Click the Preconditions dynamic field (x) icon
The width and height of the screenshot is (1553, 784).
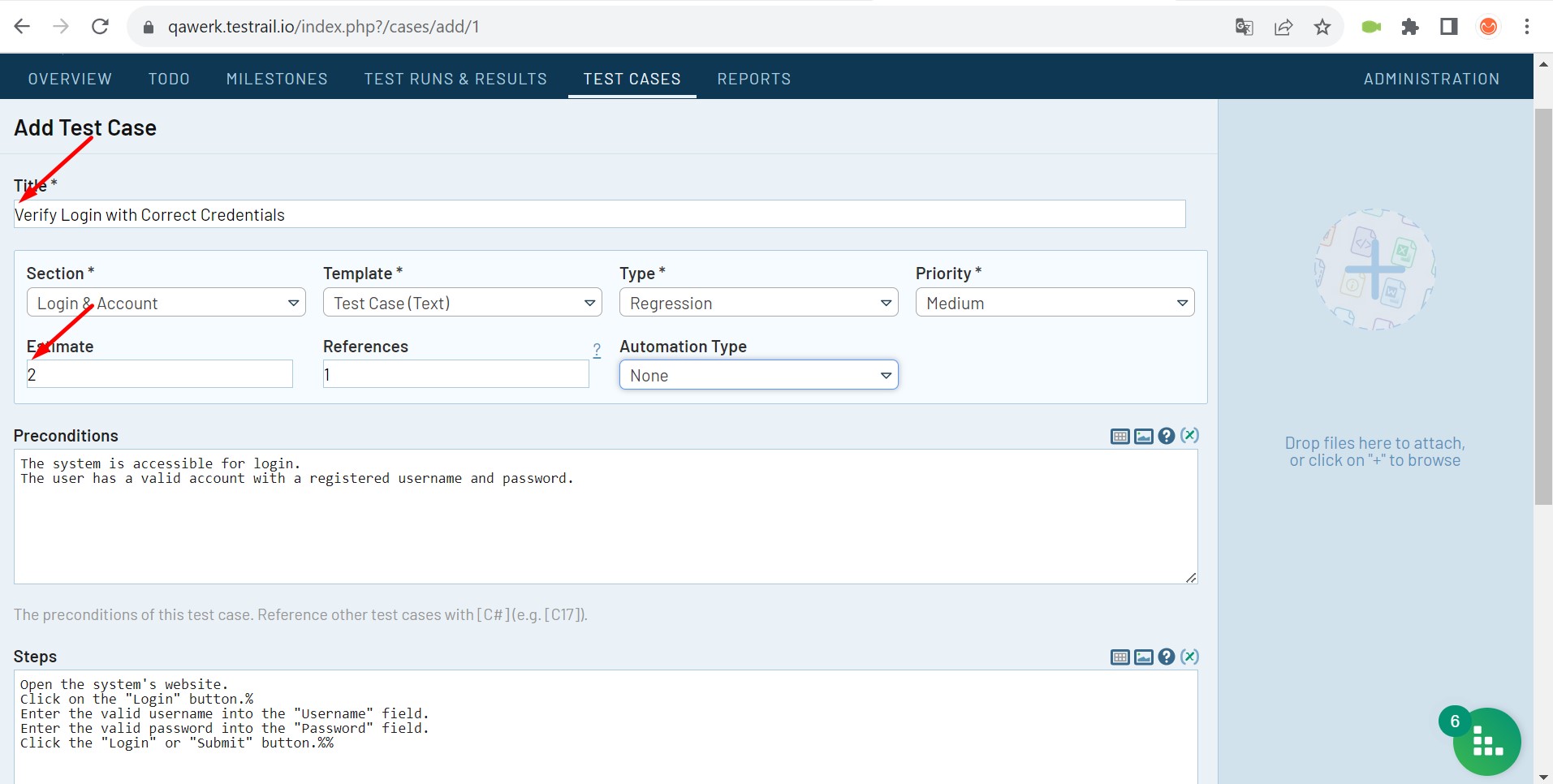[x=1189, y=436]
